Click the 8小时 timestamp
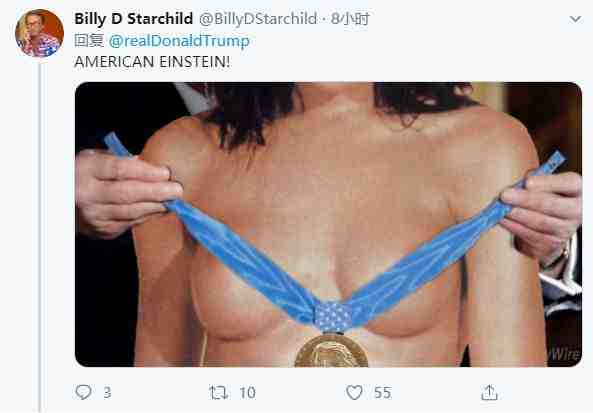 tap(350, 19)
